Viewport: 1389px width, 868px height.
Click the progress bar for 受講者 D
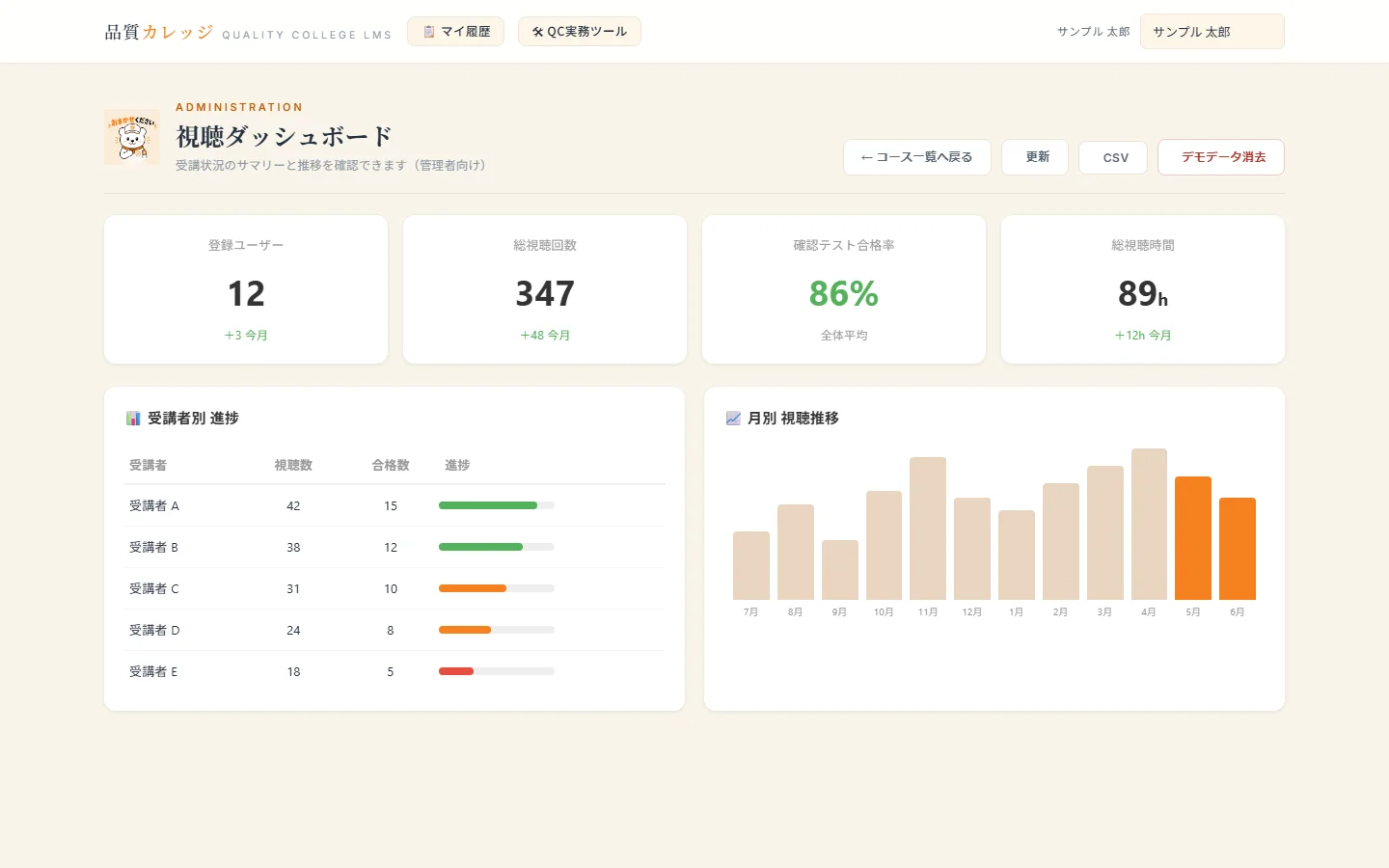point(497,630)
